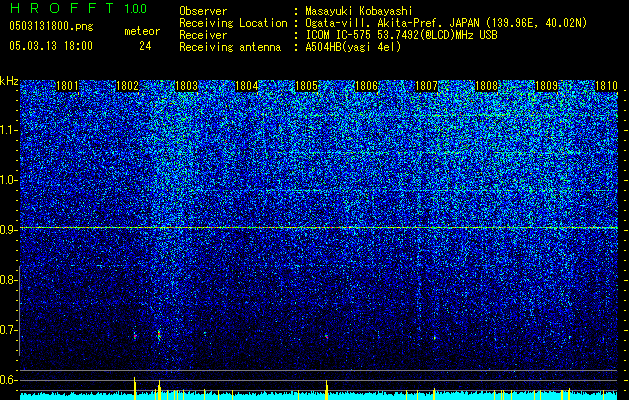Click the 1804 time marker
Viewport: 629px width, 400px height.
(246, 86)
